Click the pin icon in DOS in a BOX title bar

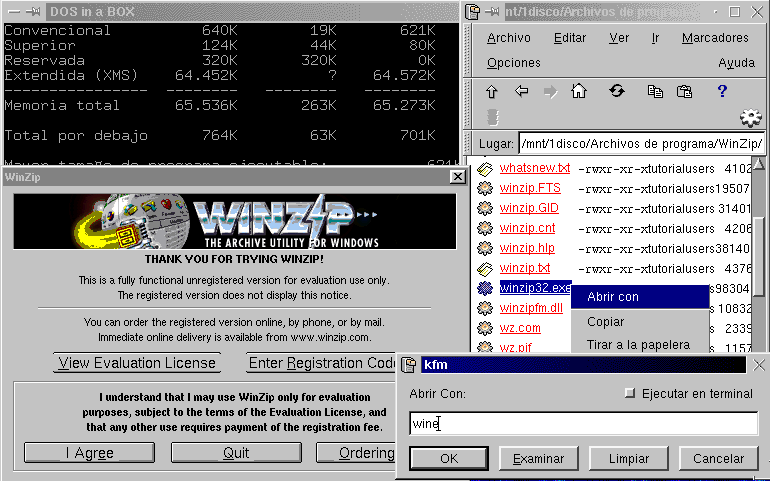[34, 12]
